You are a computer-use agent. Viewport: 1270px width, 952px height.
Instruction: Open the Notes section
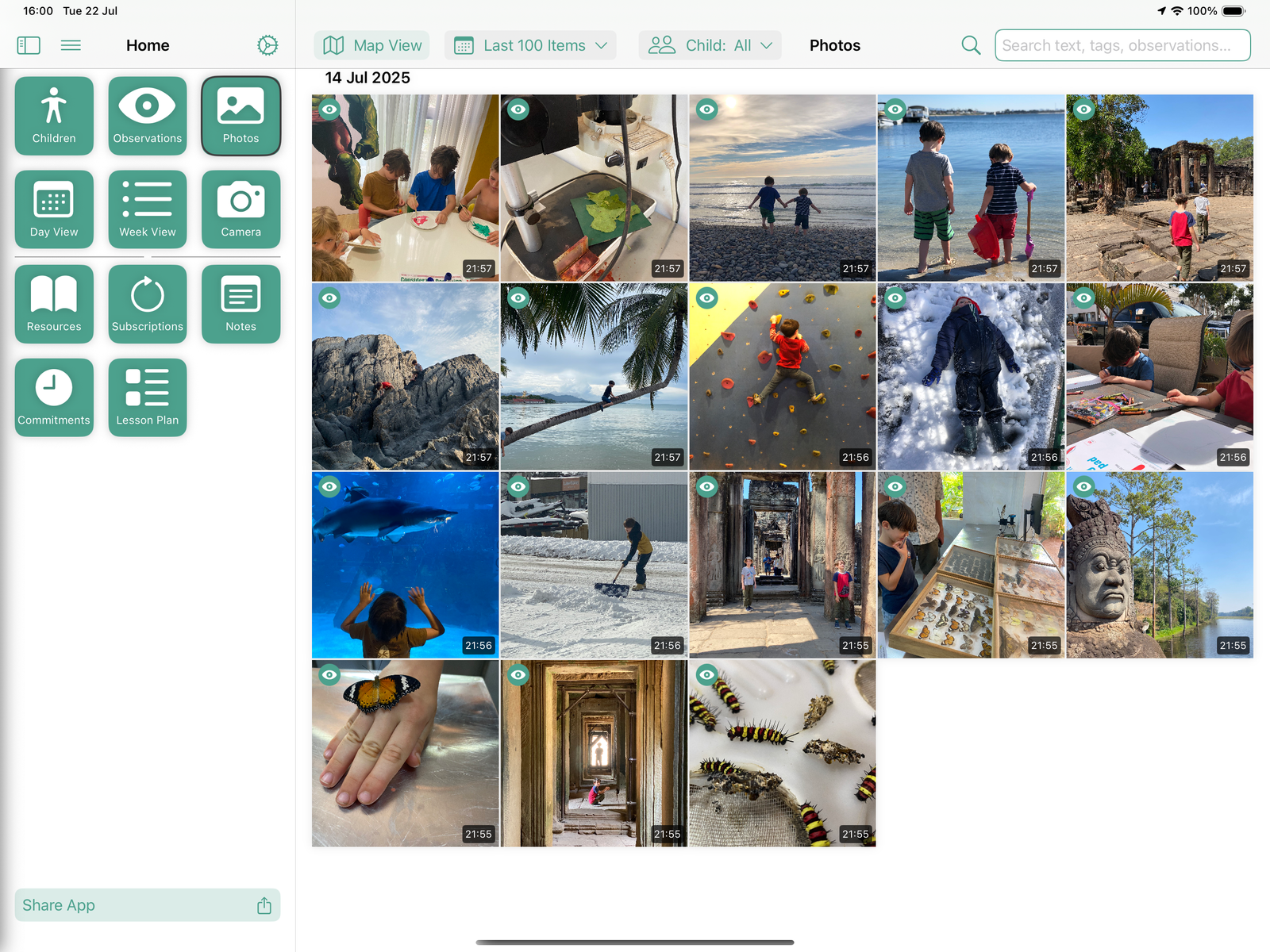241,304
